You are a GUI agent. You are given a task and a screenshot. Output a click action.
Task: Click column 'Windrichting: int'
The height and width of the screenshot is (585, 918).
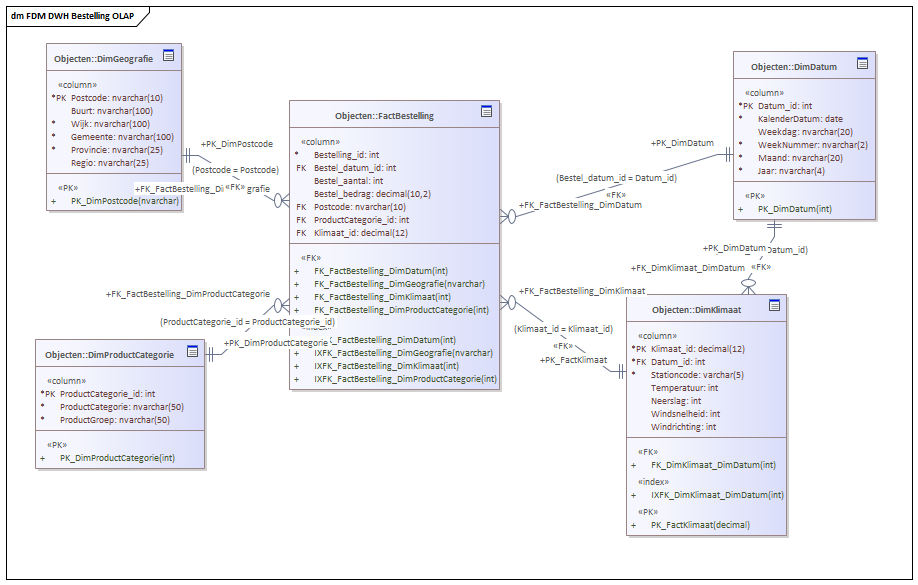tap(683, 427)
